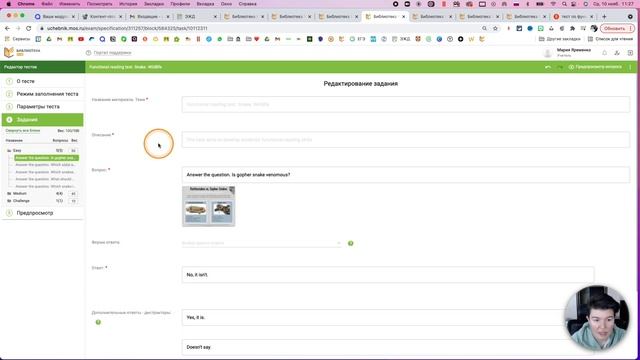This screenshot has width=640, height=360.
Task: Click the description input field
Action: [x=406, y=140]
